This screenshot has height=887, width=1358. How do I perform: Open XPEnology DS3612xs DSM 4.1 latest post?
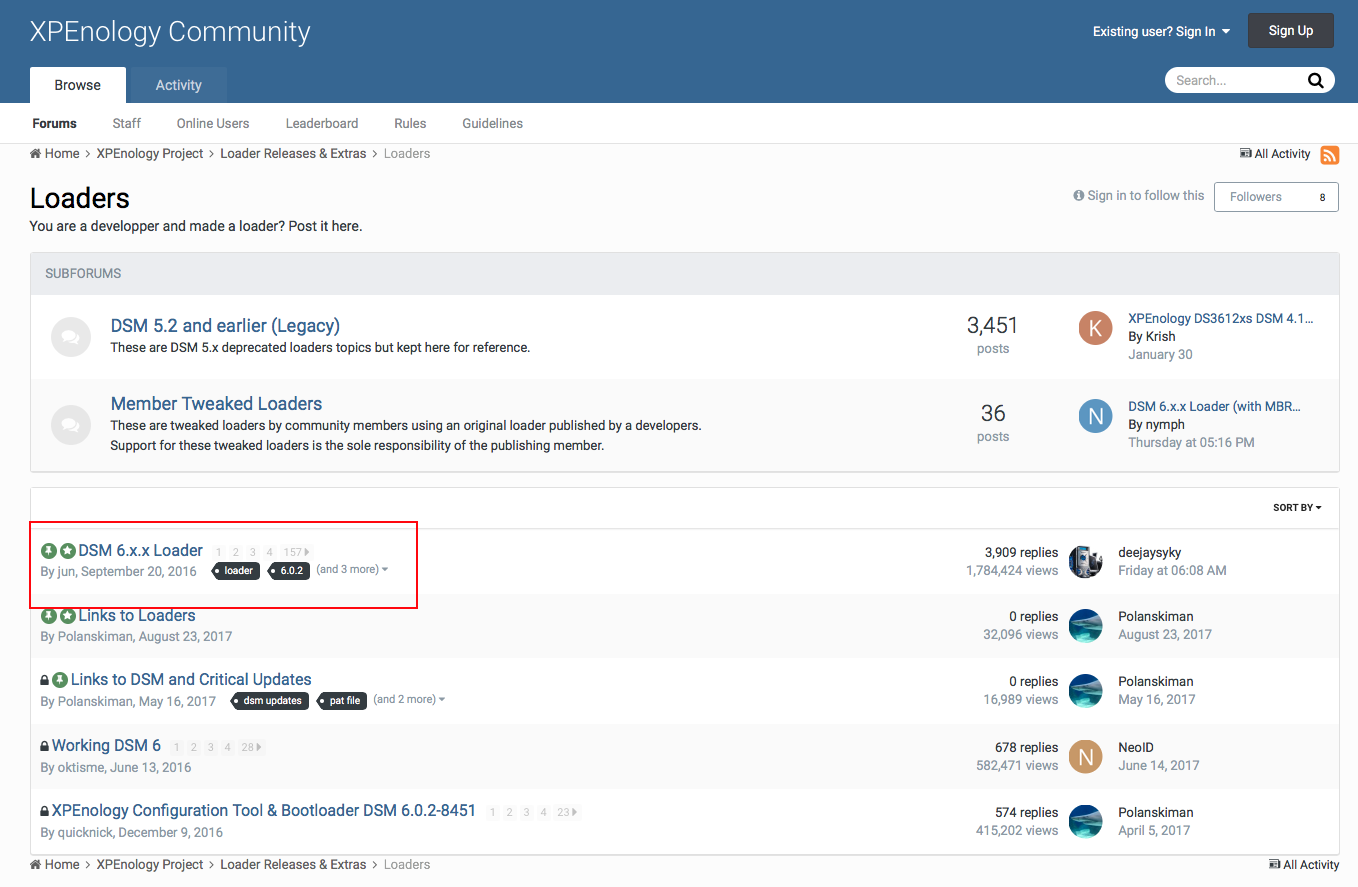coord(1221,318)
